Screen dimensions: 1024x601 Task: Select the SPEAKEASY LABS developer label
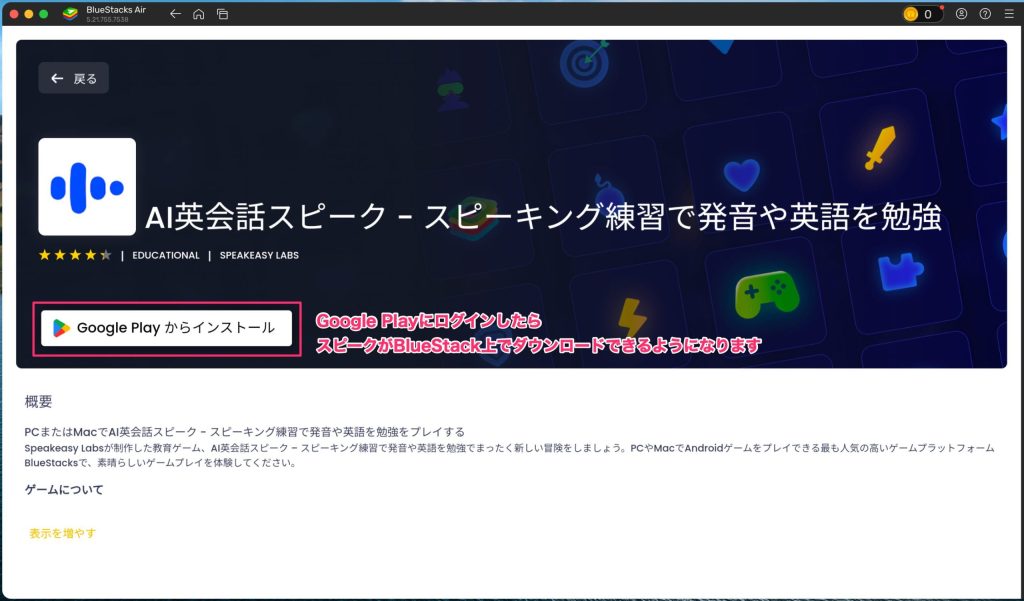pos(259,255)
